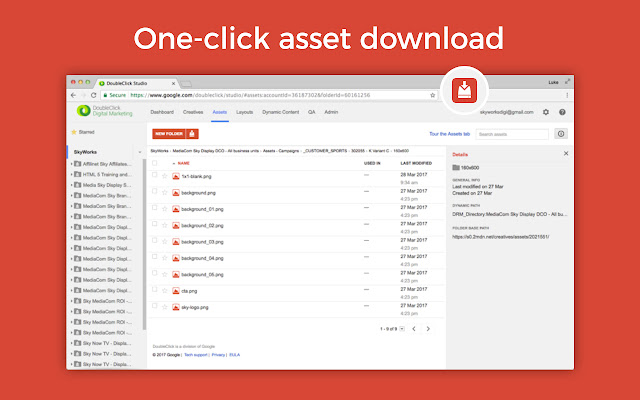Click the browser address bar URL

pos(250,95)
